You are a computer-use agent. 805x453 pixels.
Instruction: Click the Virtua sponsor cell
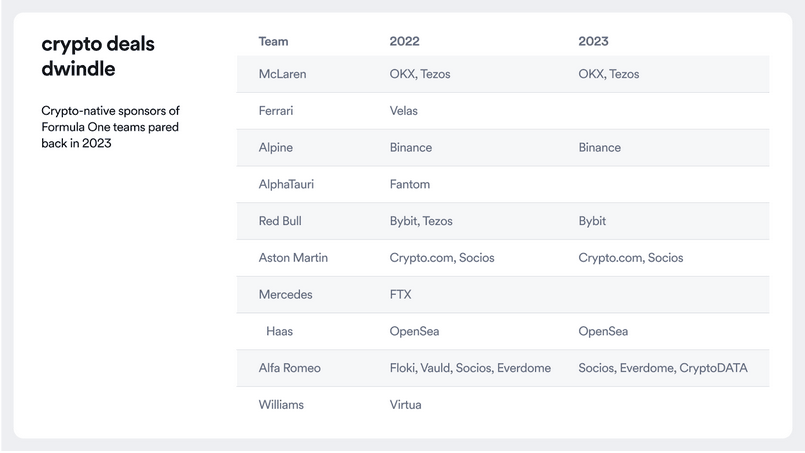click(x=405, y=405)
